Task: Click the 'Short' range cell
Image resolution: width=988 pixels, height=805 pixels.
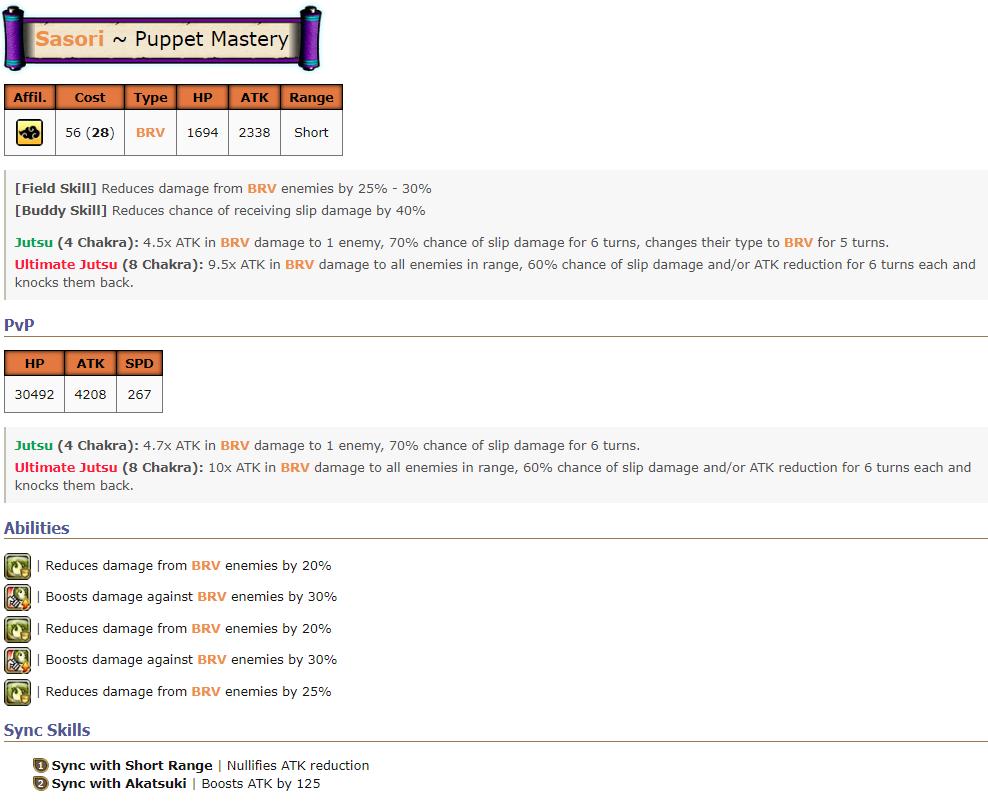Action: (x=311, y=132)
